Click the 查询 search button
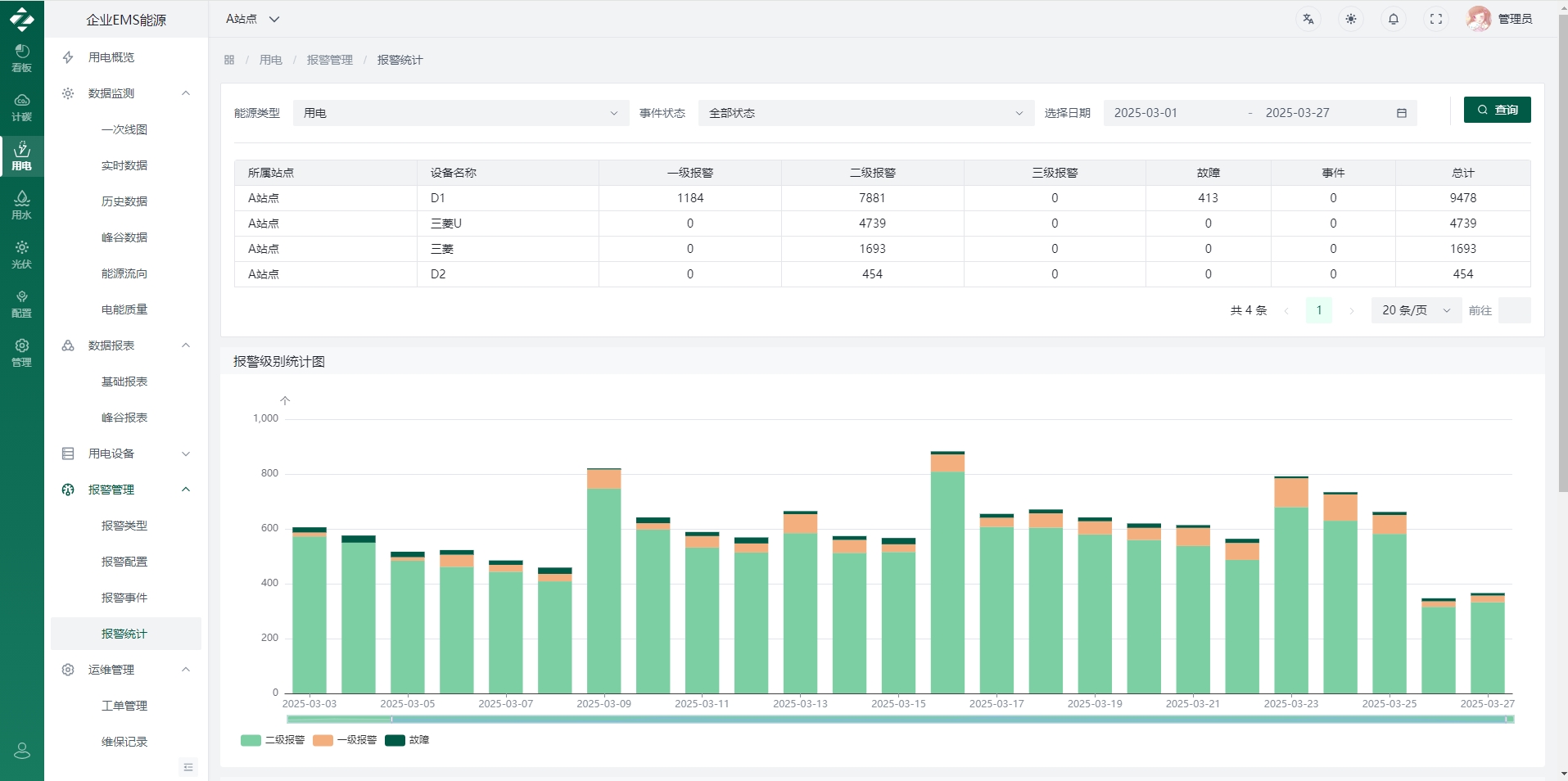1568x781 pixels. coord(1497,110)
